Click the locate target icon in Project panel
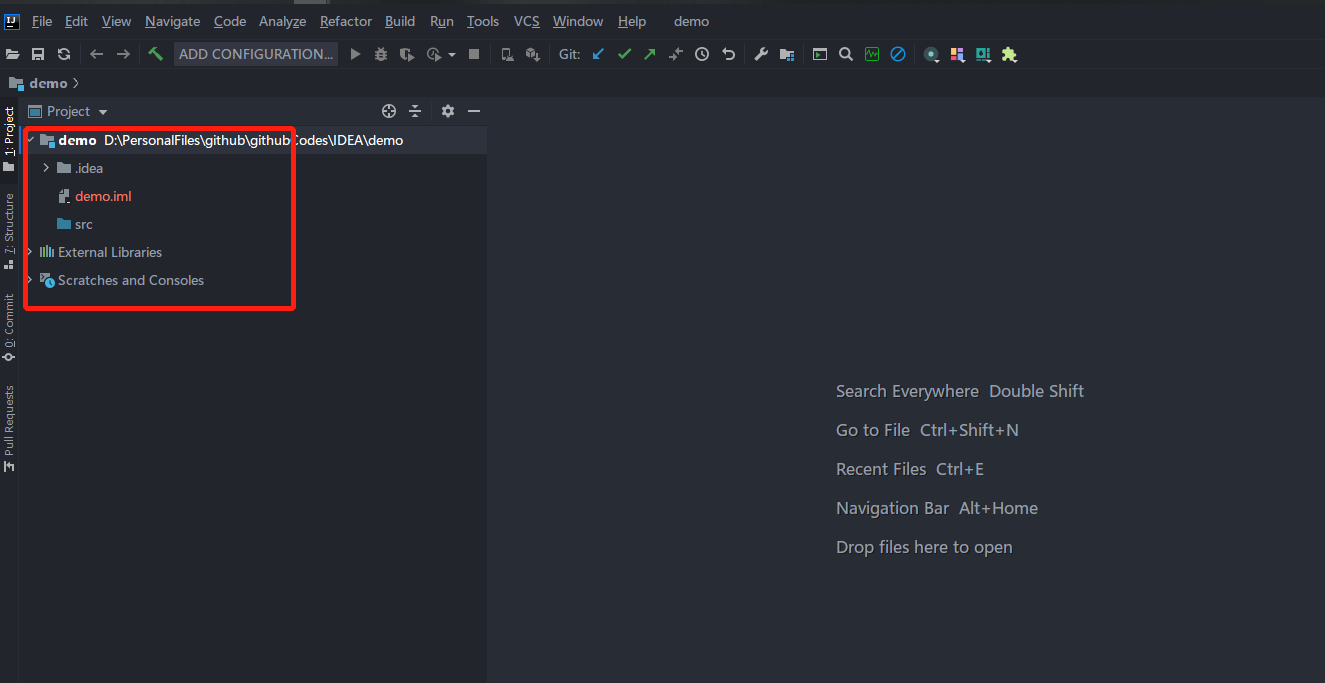 (389, 111)
